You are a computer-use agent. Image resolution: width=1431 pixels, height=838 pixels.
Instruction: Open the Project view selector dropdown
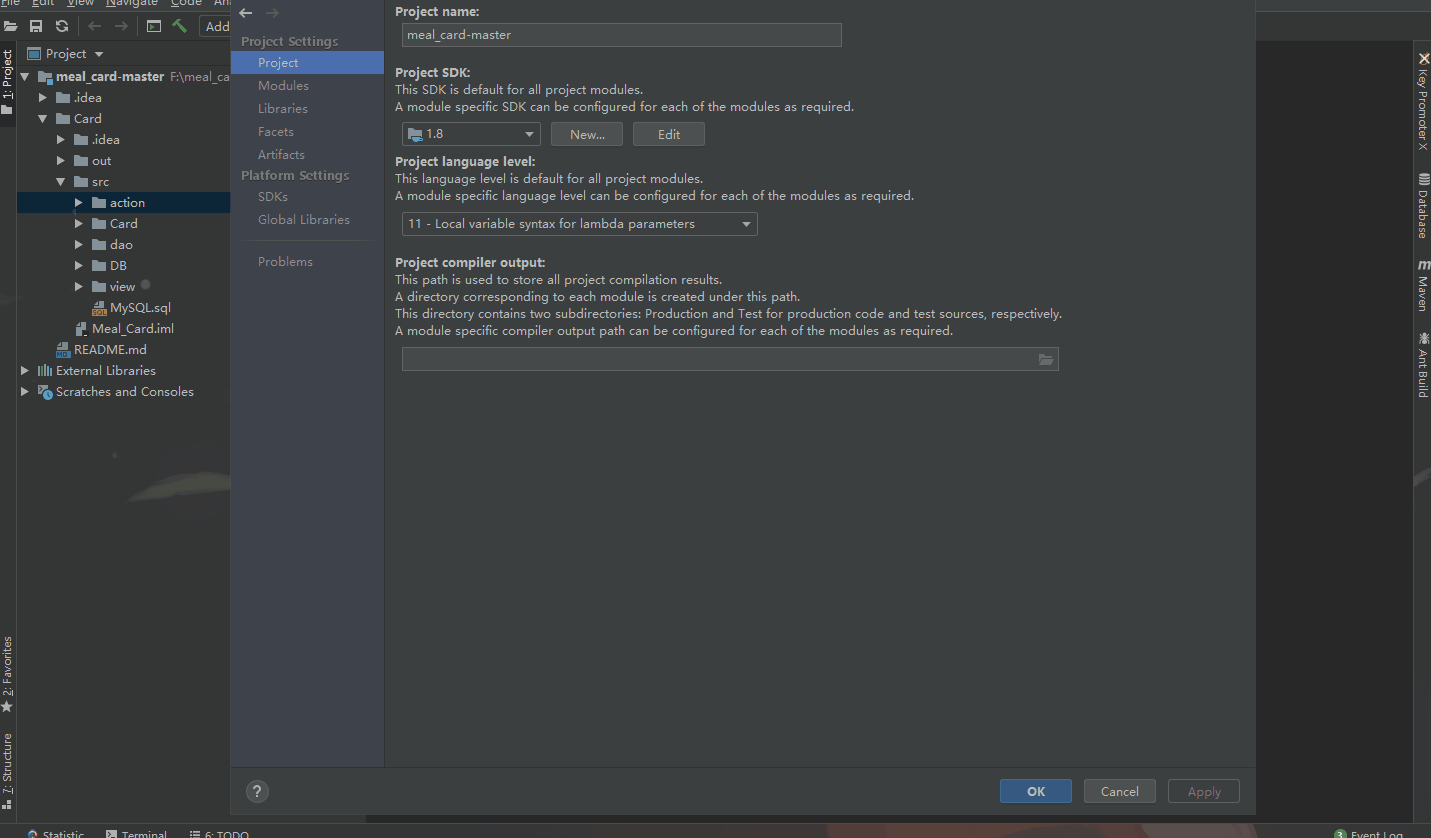[x=65, y=54]
